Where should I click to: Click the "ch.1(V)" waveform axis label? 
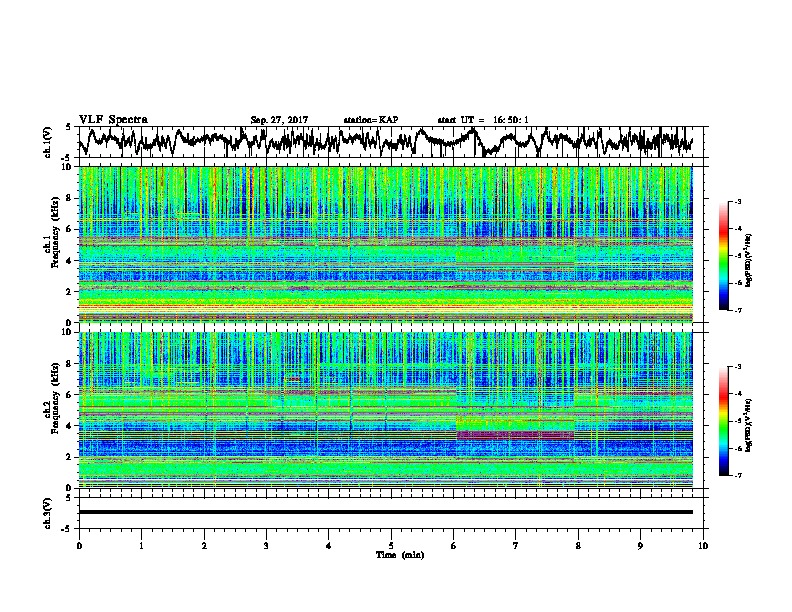48,142
